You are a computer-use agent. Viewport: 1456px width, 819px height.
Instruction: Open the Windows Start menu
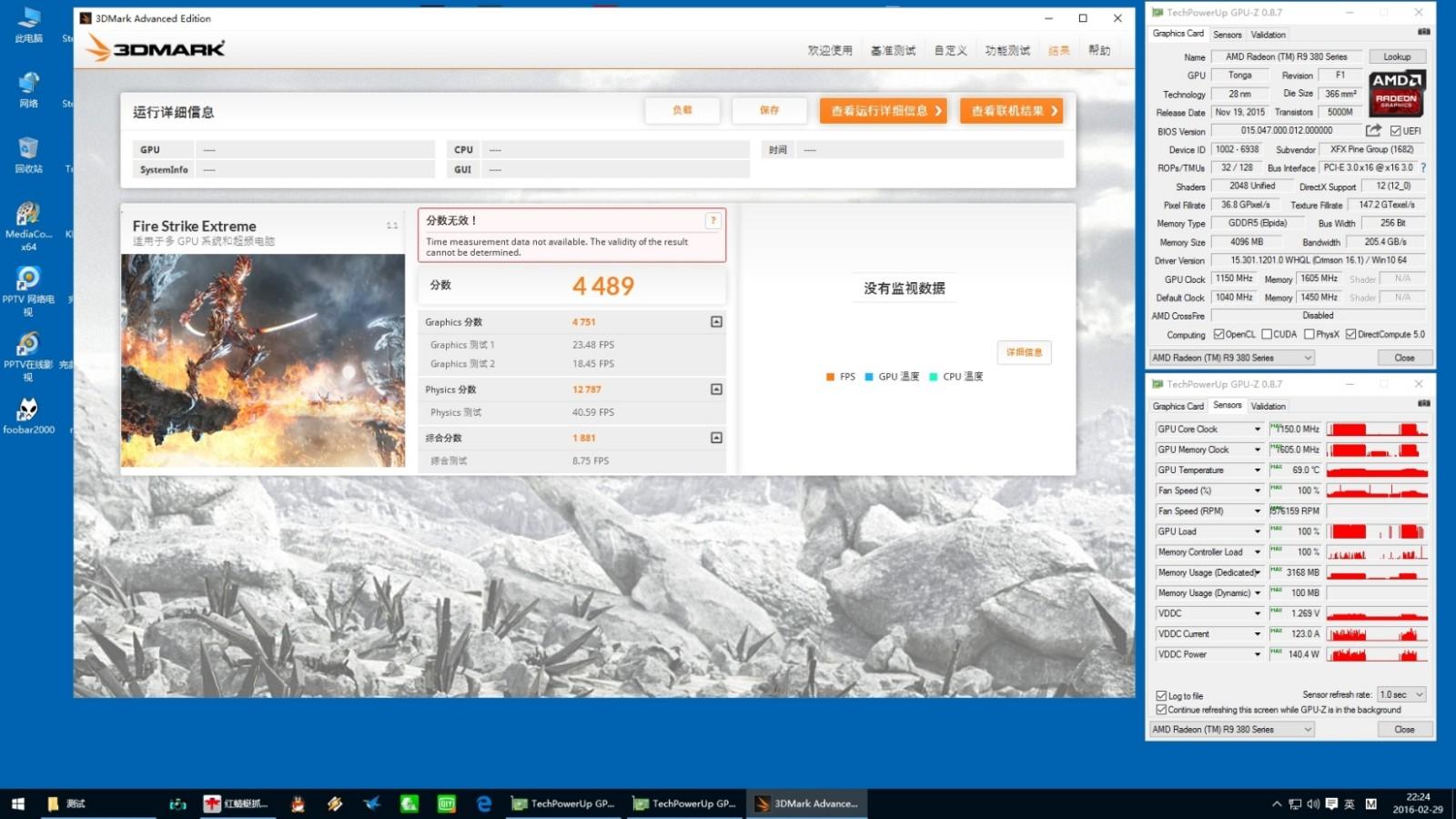coord(17,804)
